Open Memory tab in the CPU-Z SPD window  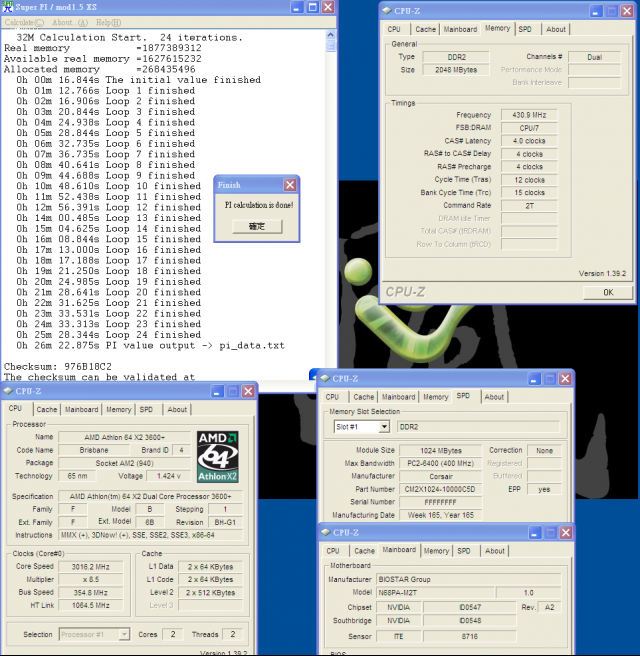[435, 397]
